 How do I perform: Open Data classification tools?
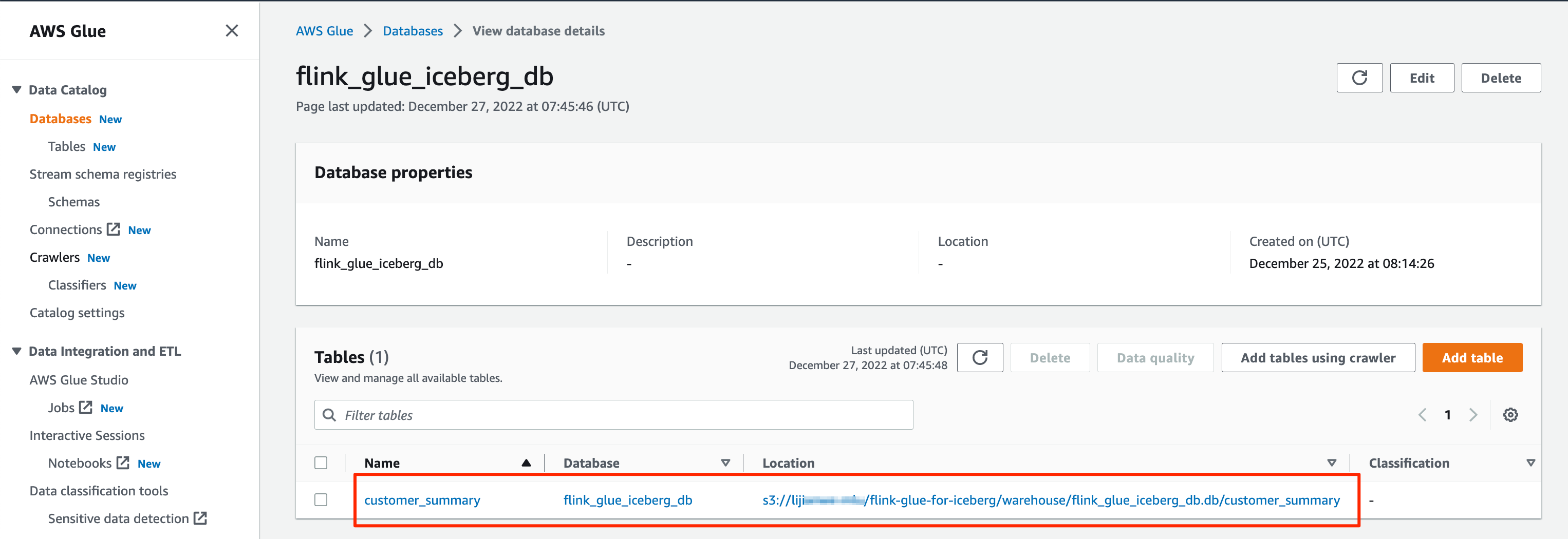(99, 491)
